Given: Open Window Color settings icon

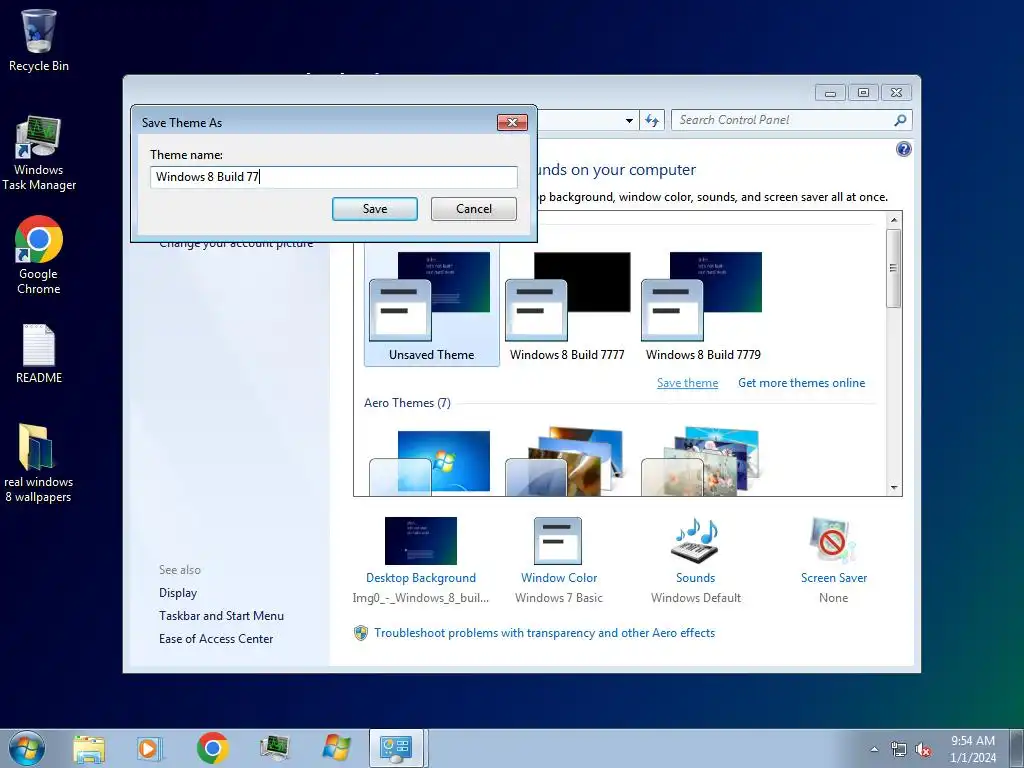Looking at the screenshot, I should (558, 541).
